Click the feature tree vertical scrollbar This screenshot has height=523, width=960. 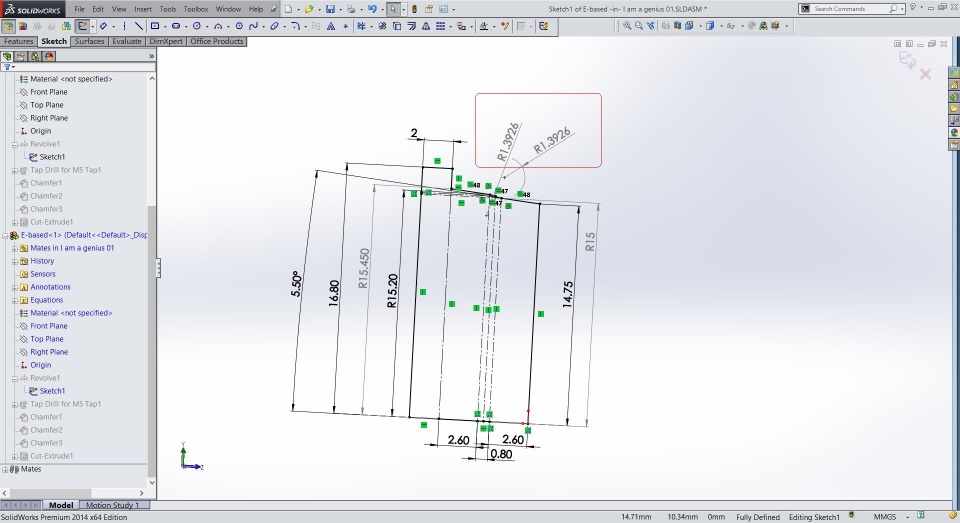point(152,280)
